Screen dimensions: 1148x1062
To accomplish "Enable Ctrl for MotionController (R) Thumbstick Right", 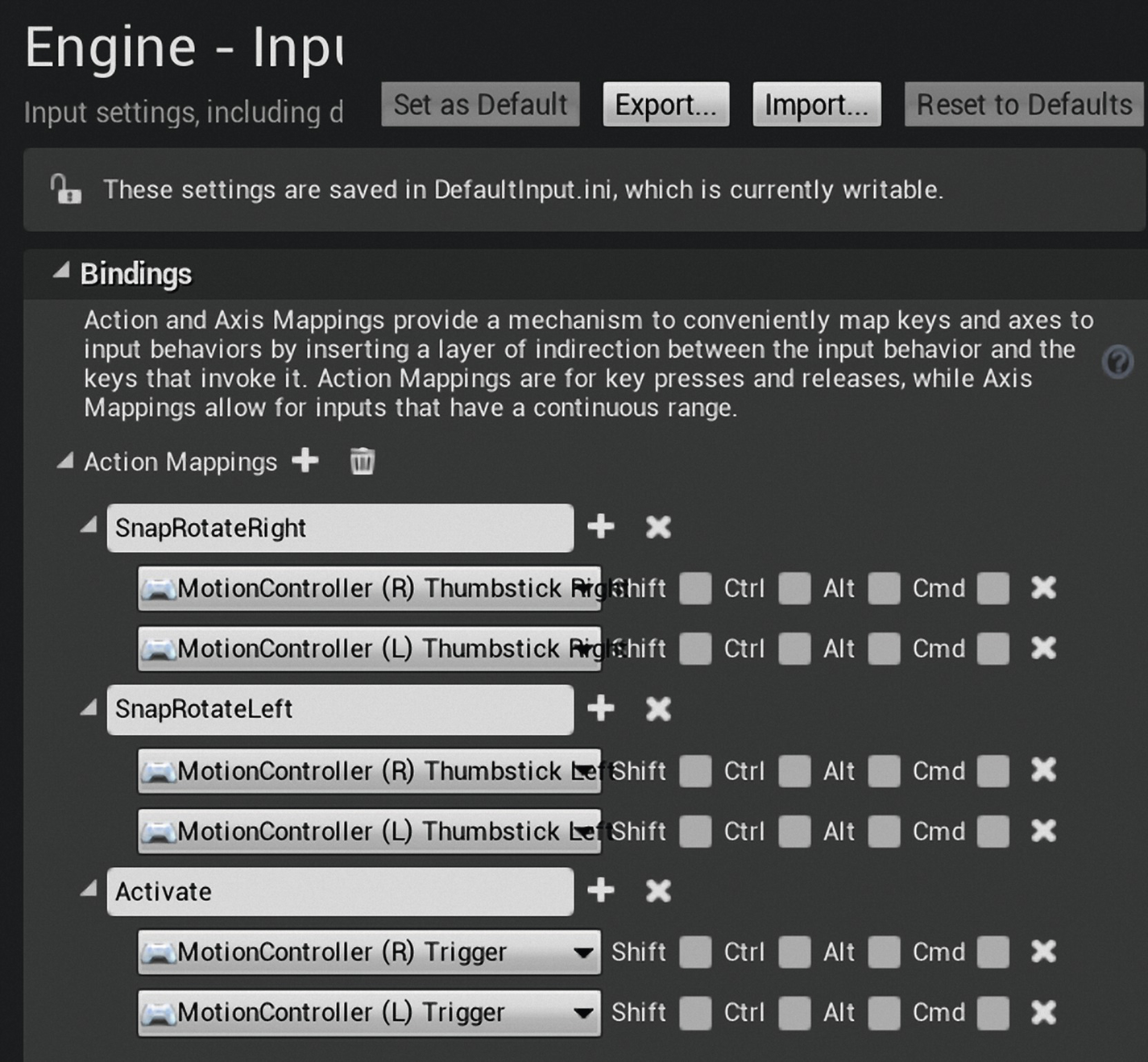I will click(794, 588).
